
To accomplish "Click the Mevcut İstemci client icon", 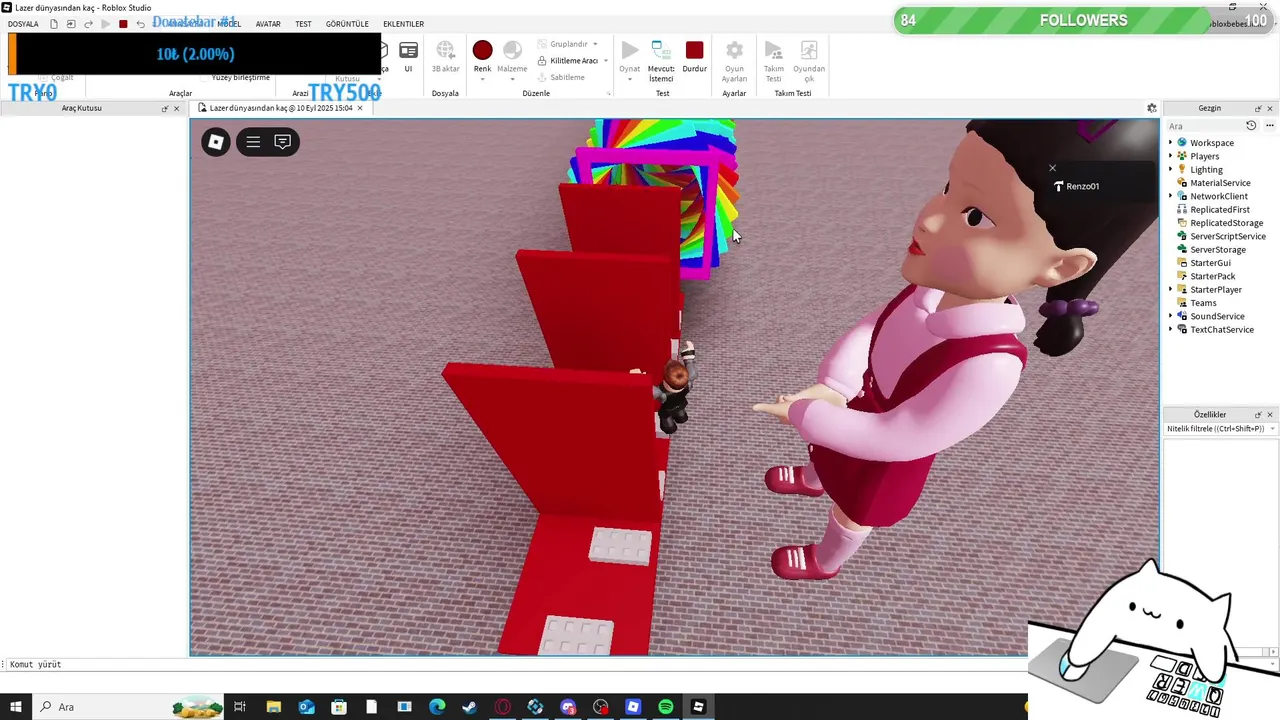I will coord(661,50).
